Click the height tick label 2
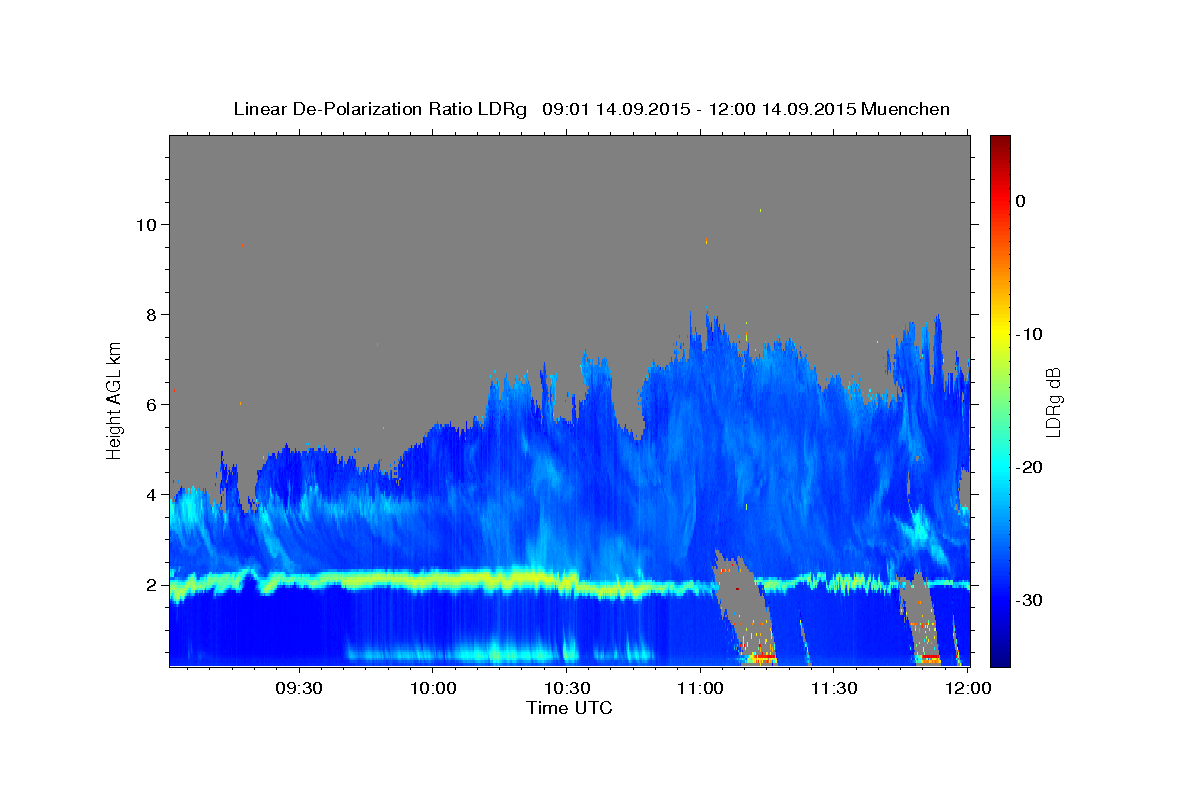Viewport: 1200px width, 800px height. click(150, 584)
